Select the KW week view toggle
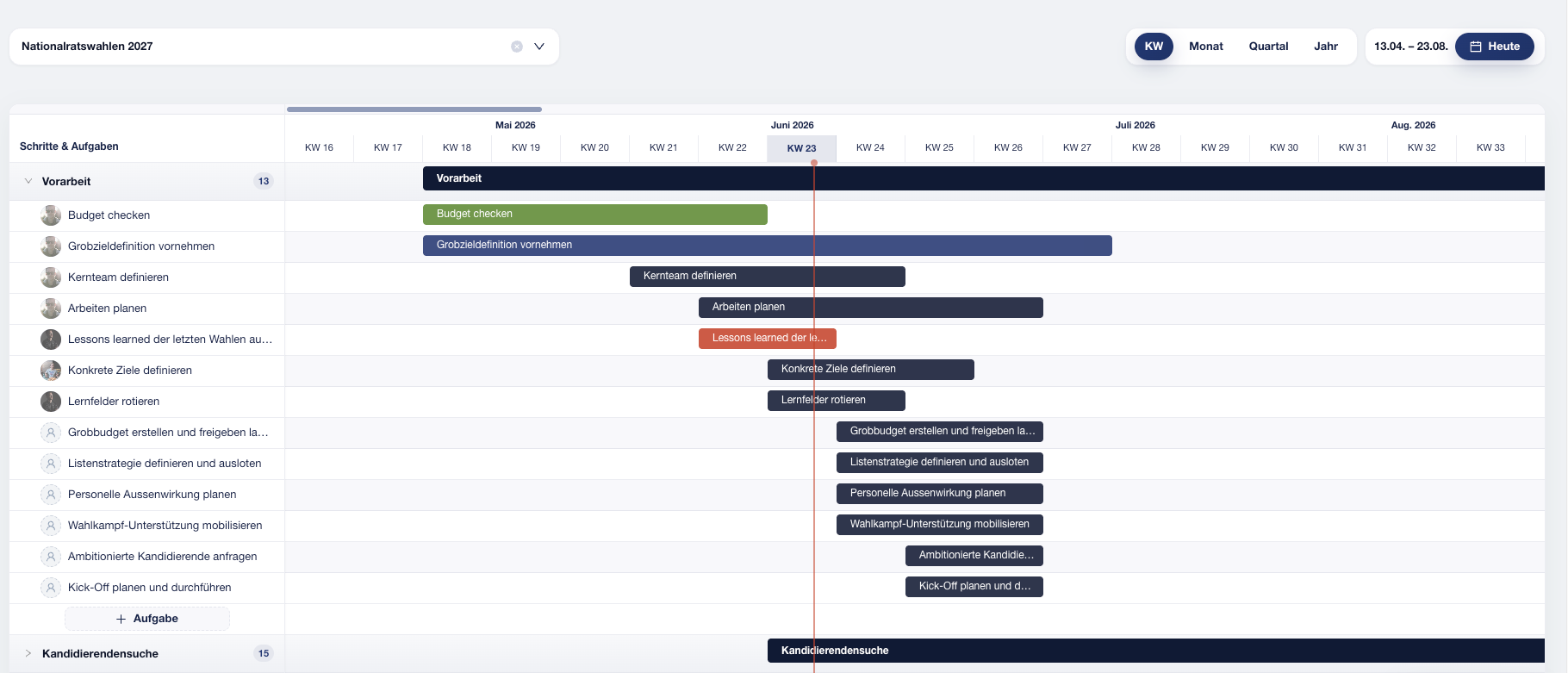This screenshot has height=673, width=1568. (1154, 47)
